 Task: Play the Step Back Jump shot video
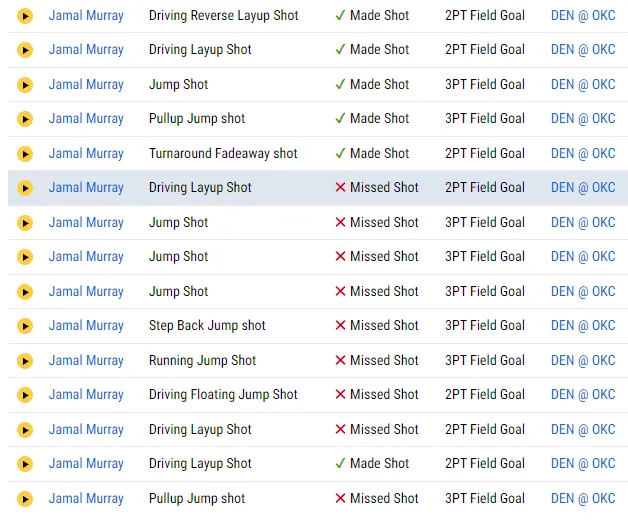coord(25,325)
